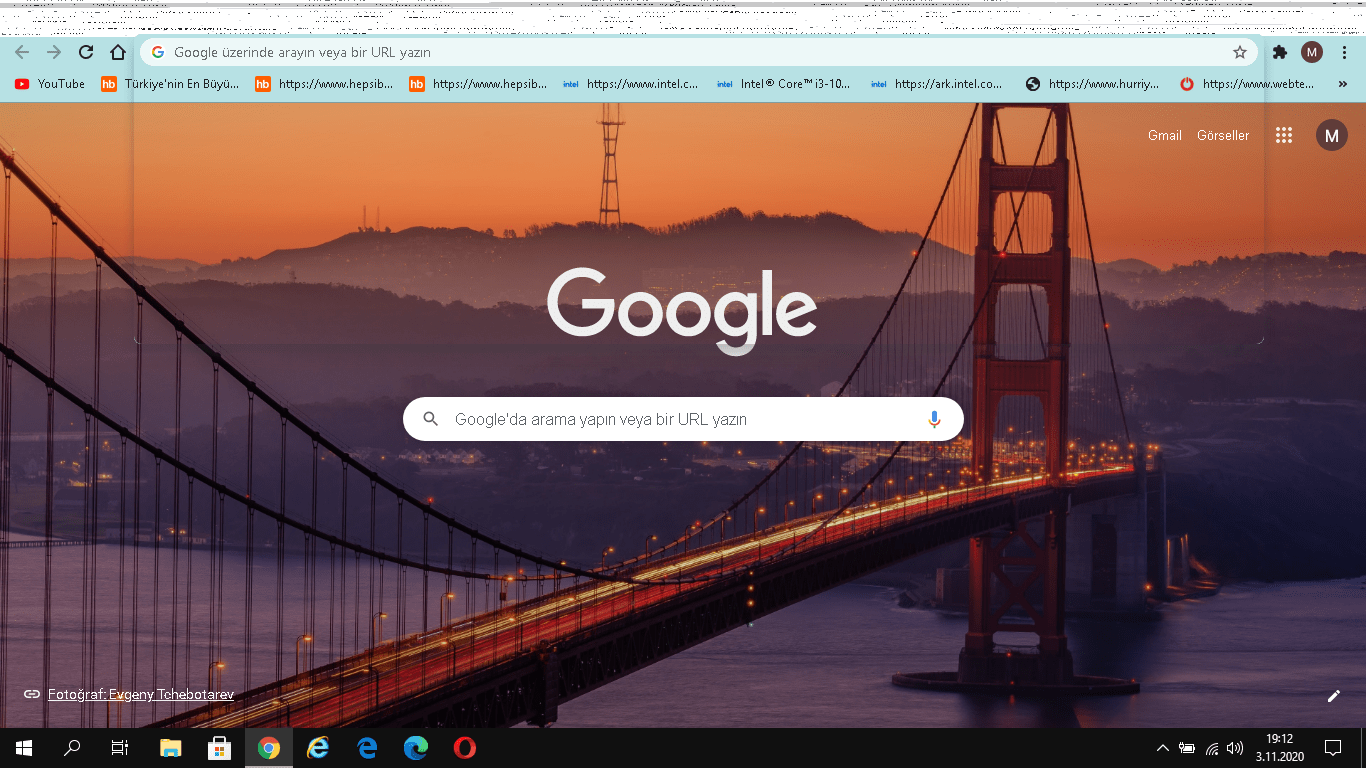Open Microsoft Store from the taskbar

(220, 748)
